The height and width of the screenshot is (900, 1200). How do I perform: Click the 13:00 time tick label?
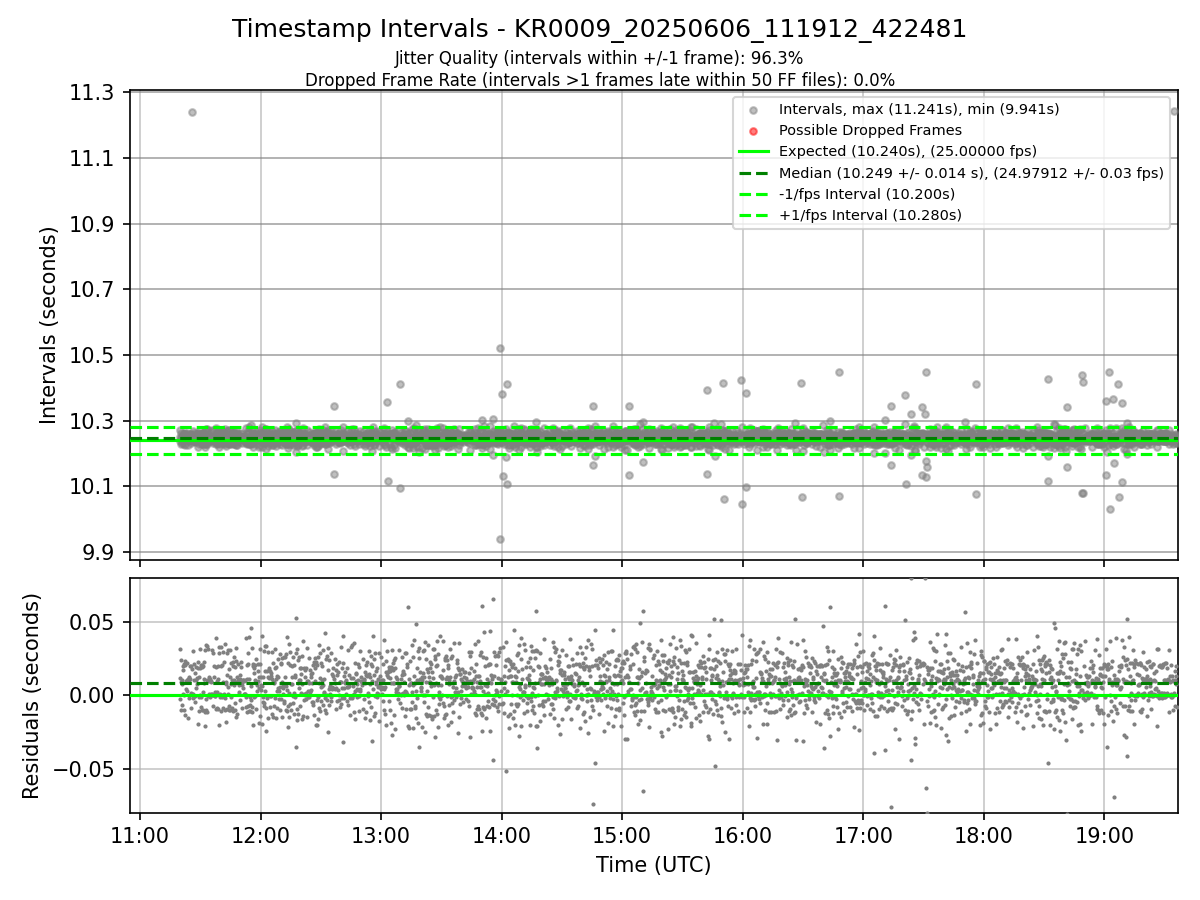pos(381,836)
